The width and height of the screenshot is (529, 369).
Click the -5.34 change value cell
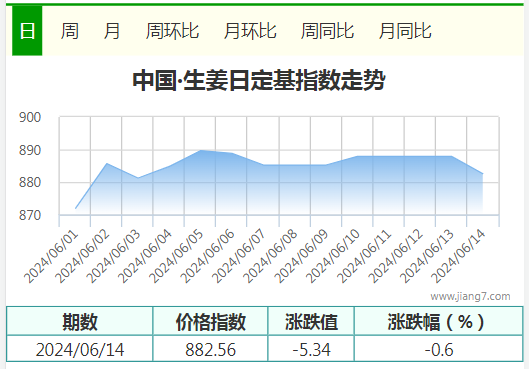pos(311,349)
